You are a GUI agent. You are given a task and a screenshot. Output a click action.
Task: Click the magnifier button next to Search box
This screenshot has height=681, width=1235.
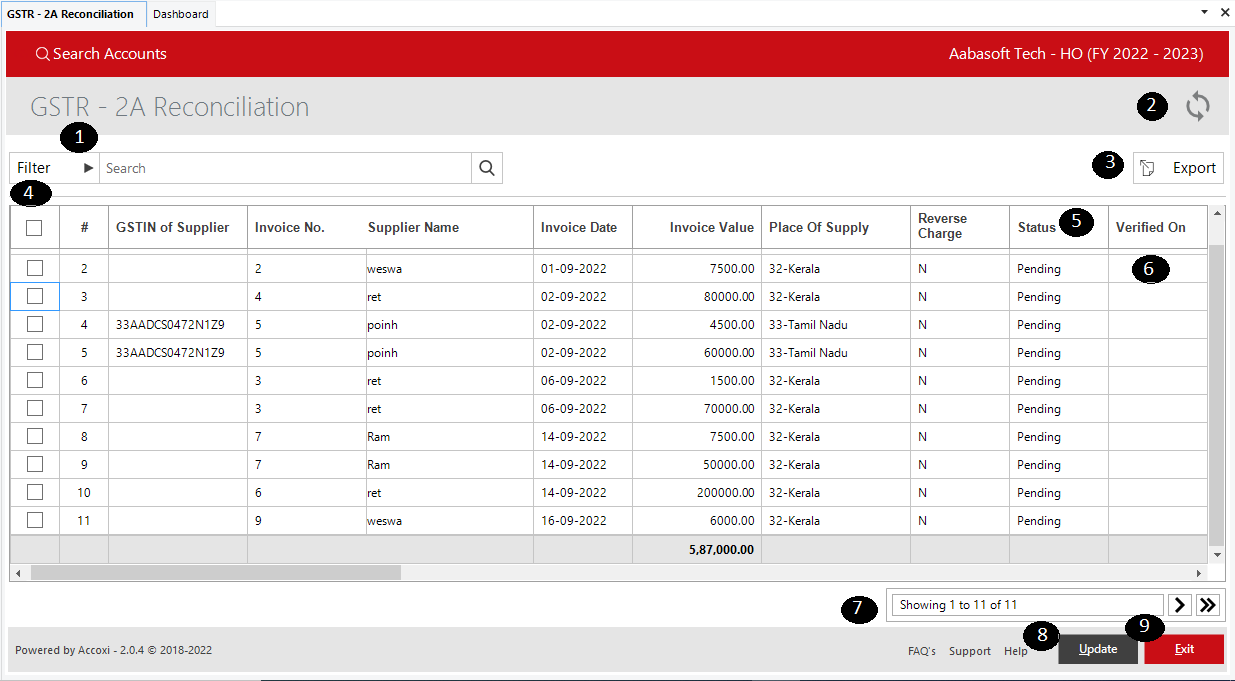click(x=487, y=168)
